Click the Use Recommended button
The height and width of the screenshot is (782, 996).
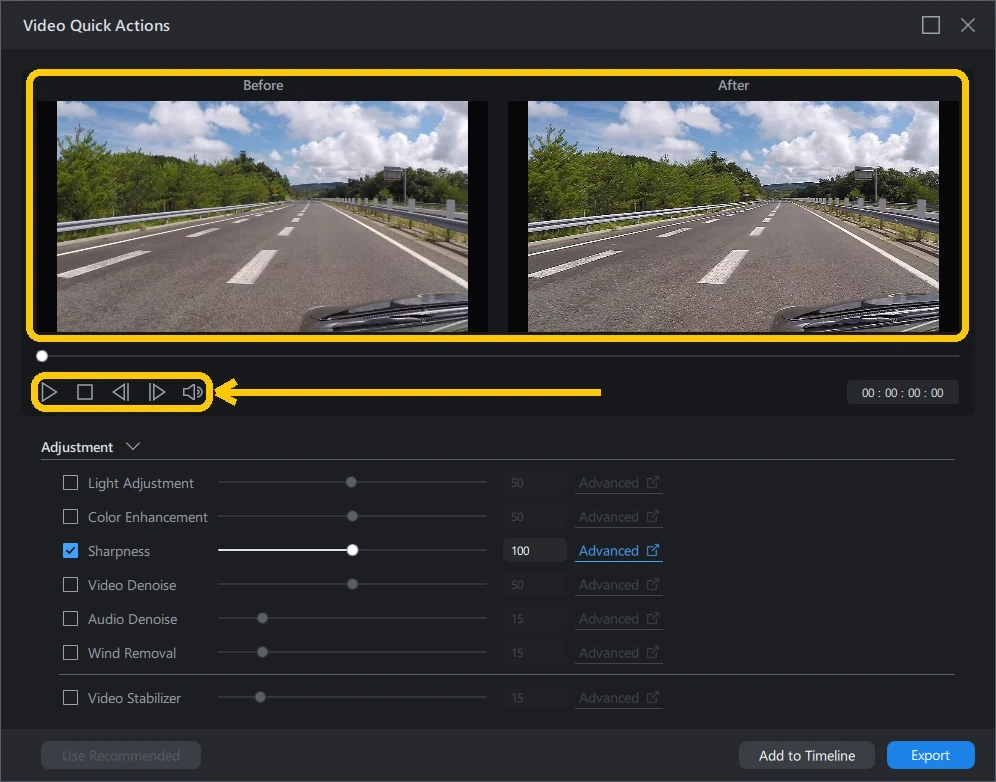(x=121, y=755)
